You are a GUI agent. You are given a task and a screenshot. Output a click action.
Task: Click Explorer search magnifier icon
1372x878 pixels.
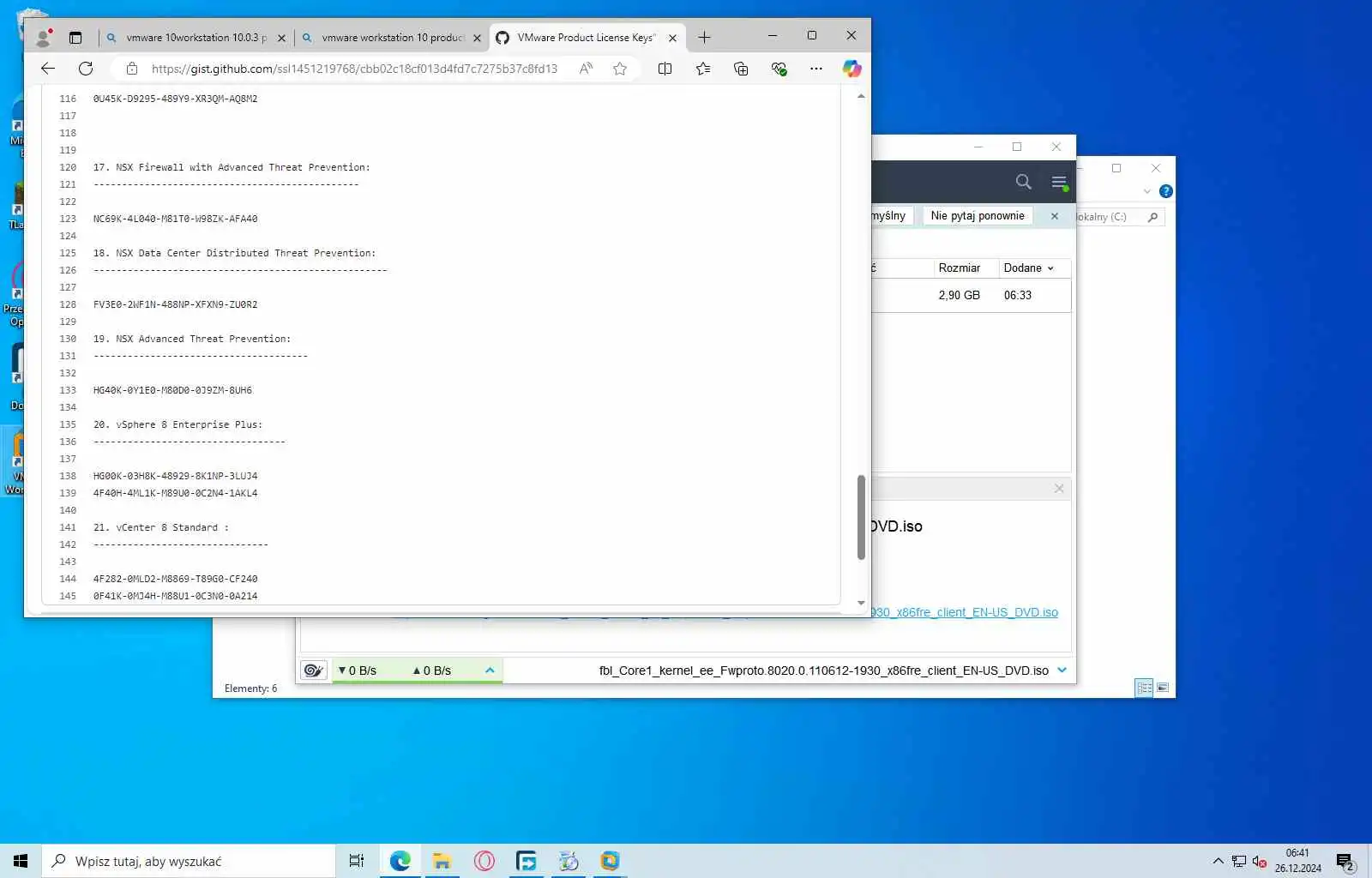[1153, 217]
